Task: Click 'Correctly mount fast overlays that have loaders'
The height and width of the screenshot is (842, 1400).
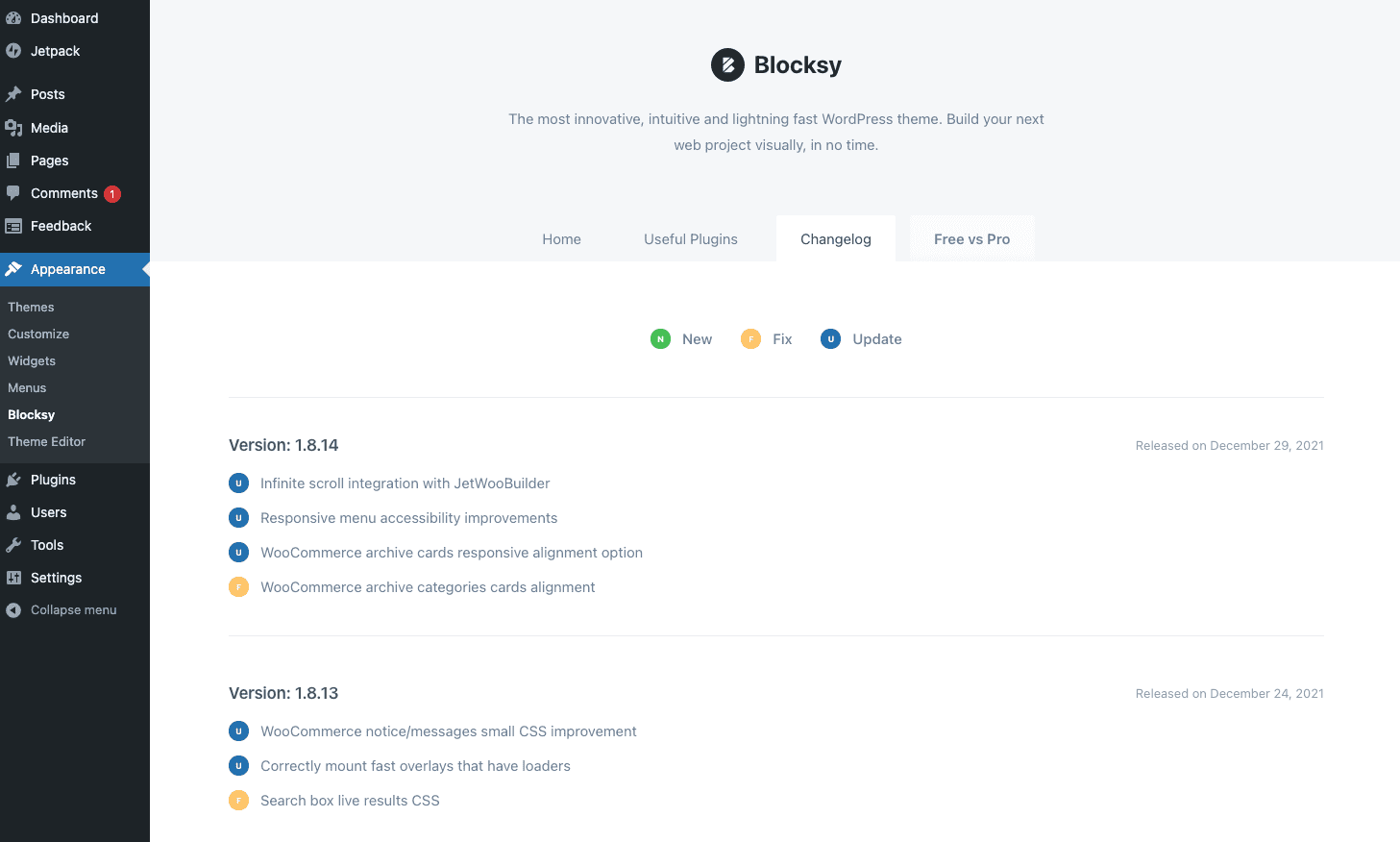Action: 415,766
